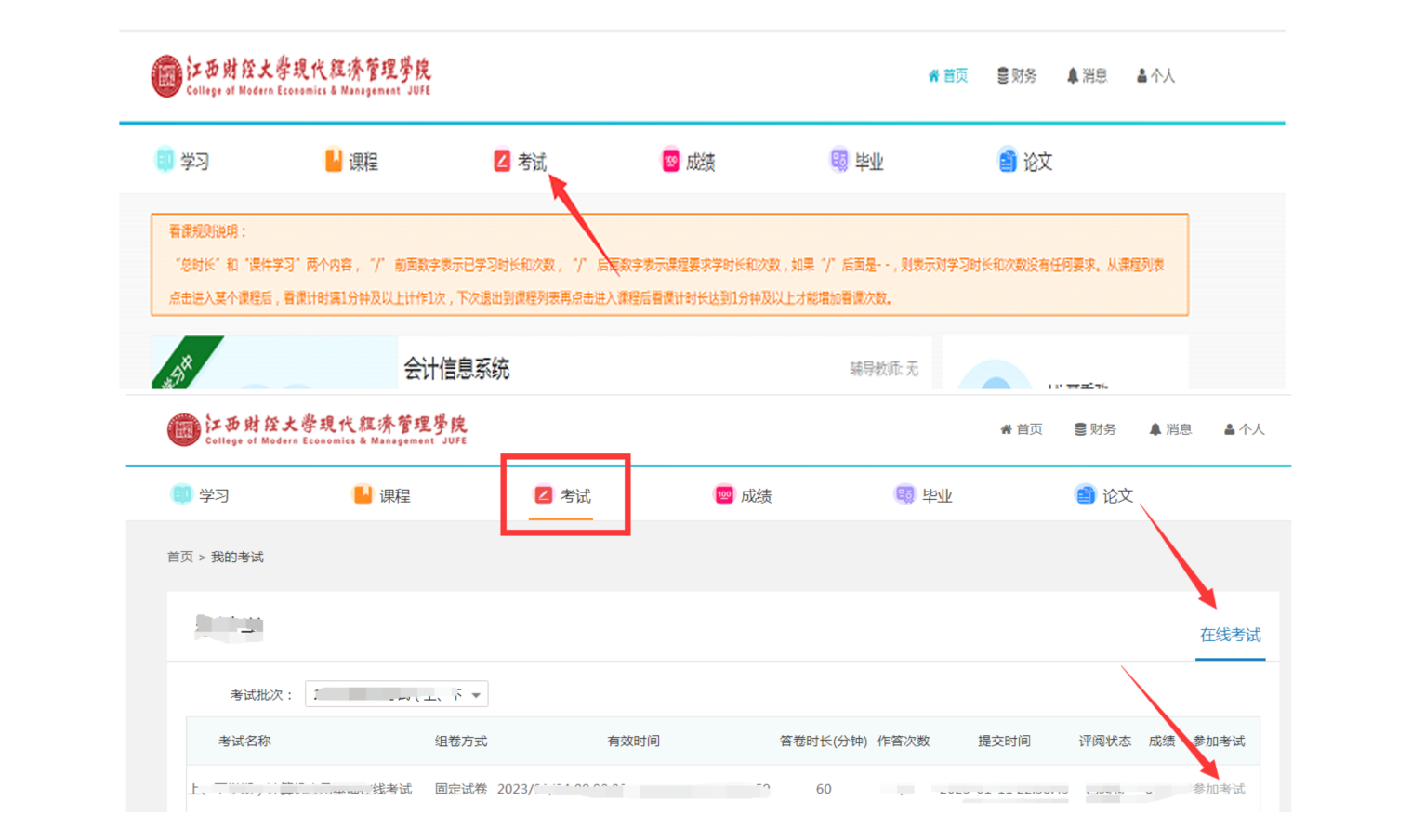Click the 考试批次 dropdown arrow

click(476, 695)
